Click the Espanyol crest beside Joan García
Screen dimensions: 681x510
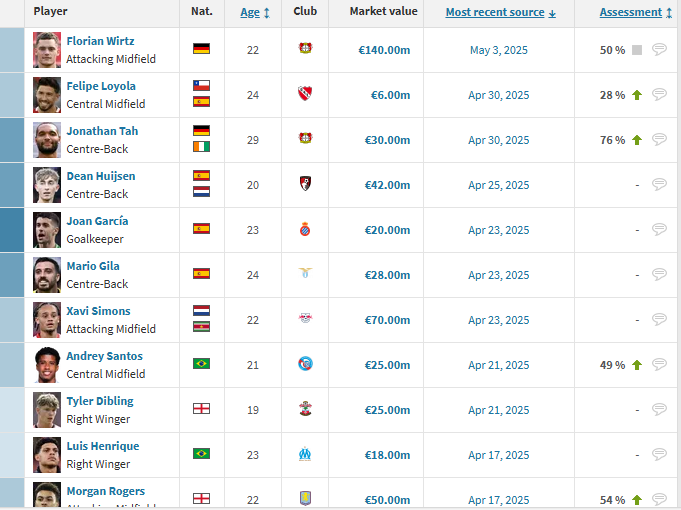click(305, 229)
